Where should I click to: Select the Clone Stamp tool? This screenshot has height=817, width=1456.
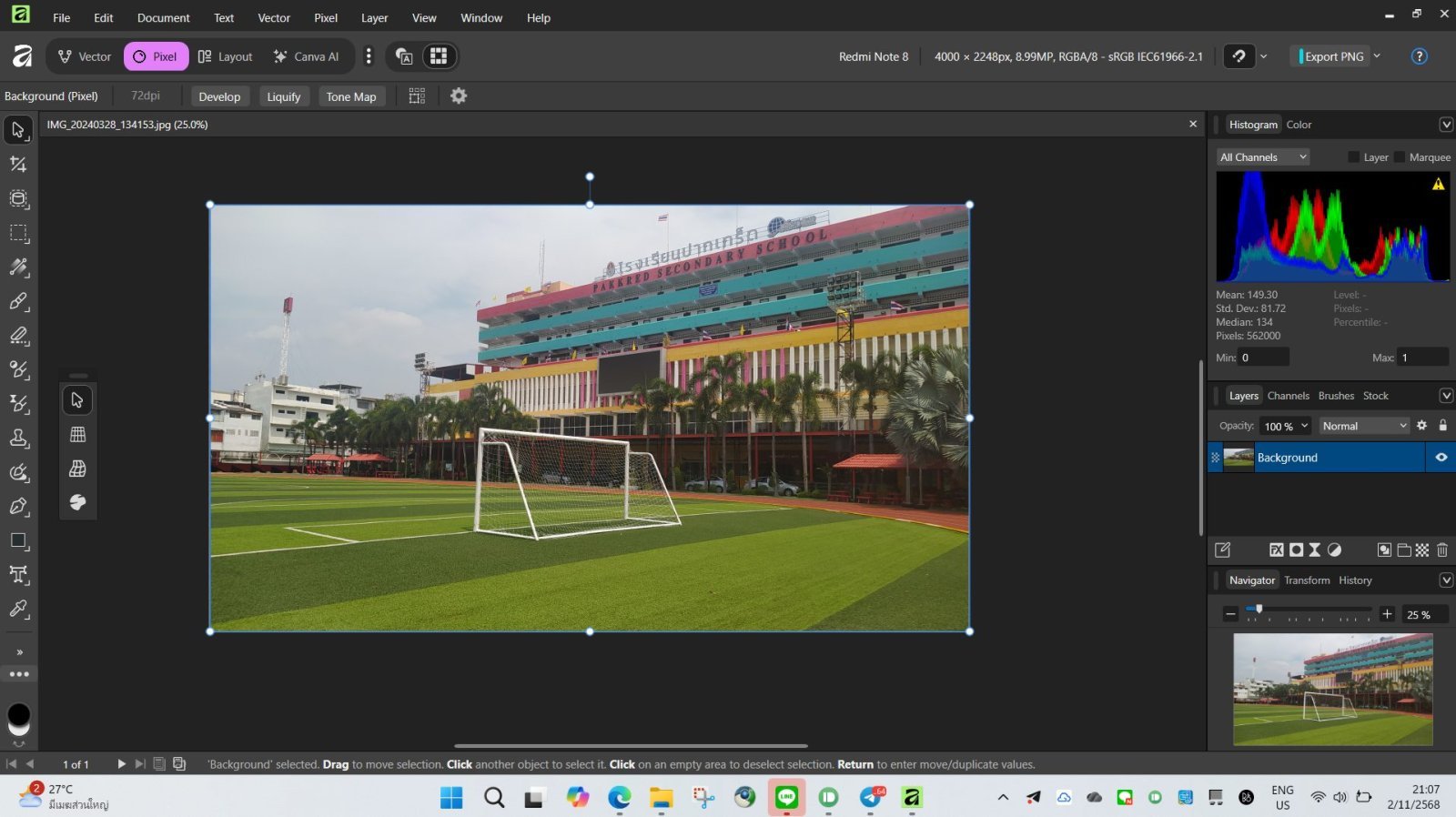click(x=18, y=438)
